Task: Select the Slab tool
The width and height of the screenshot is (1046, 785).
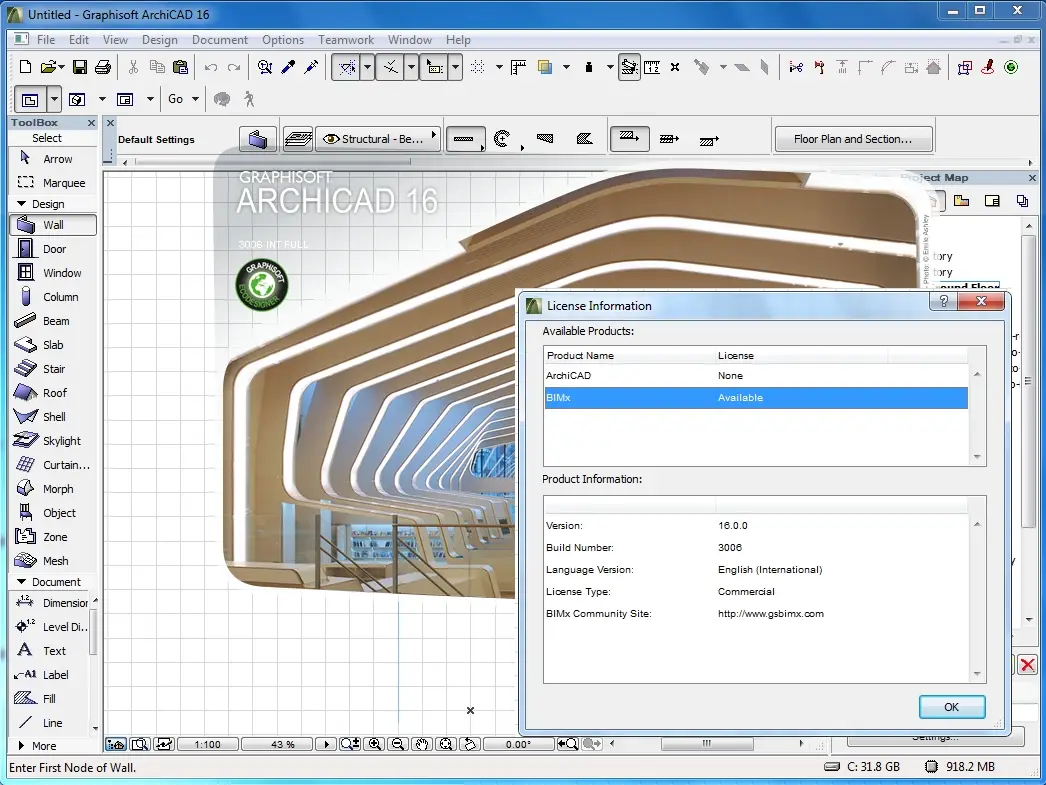Action: (x=53, y=345)
